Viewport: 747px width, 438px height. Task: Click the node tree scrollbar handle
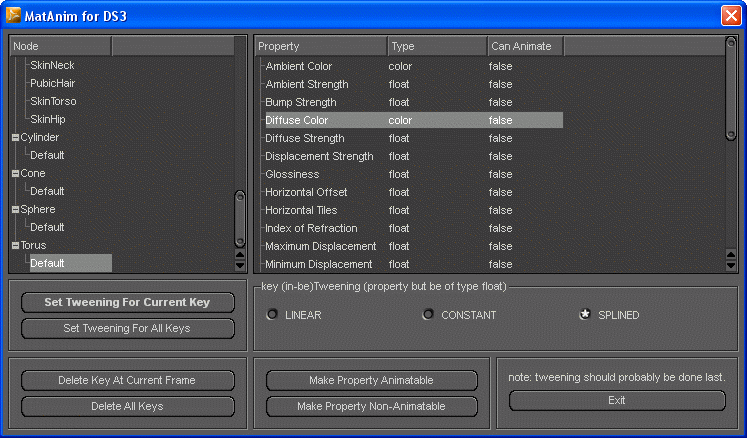point(240,219)
